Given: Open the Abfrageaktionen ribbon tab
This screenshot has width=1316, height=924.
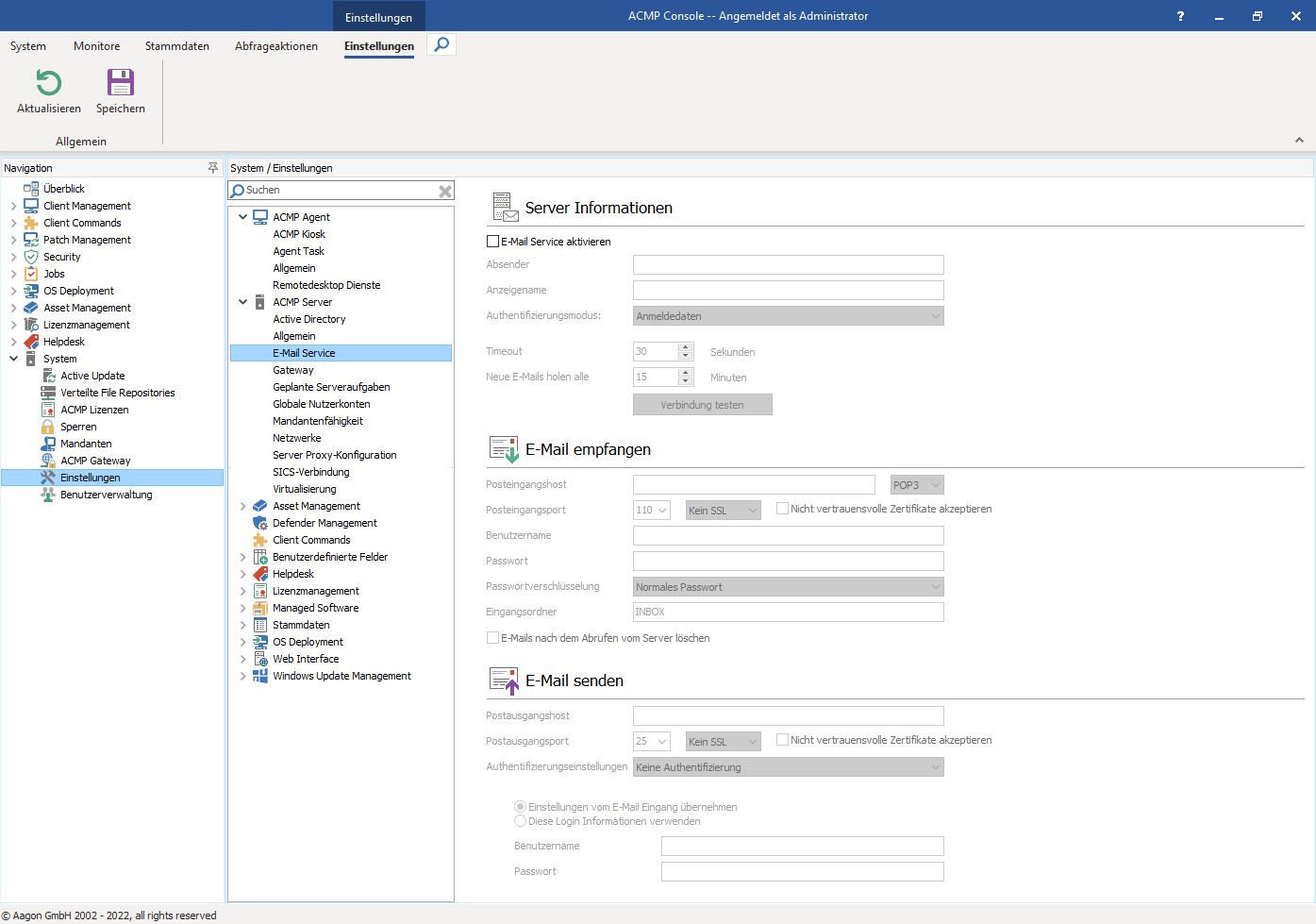Looking at the screenshot, I should click(x=276, y=46).
